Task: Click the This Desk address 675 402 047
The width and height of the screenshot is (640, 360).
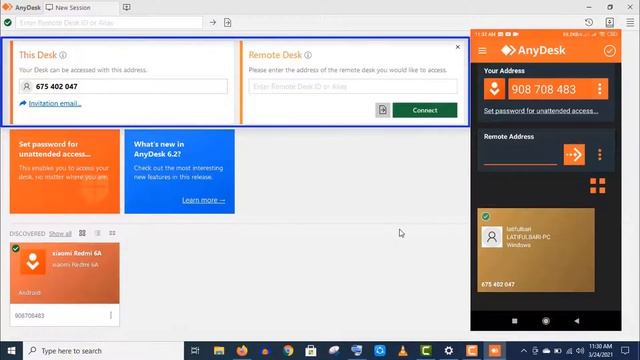Action: [123, 86]
